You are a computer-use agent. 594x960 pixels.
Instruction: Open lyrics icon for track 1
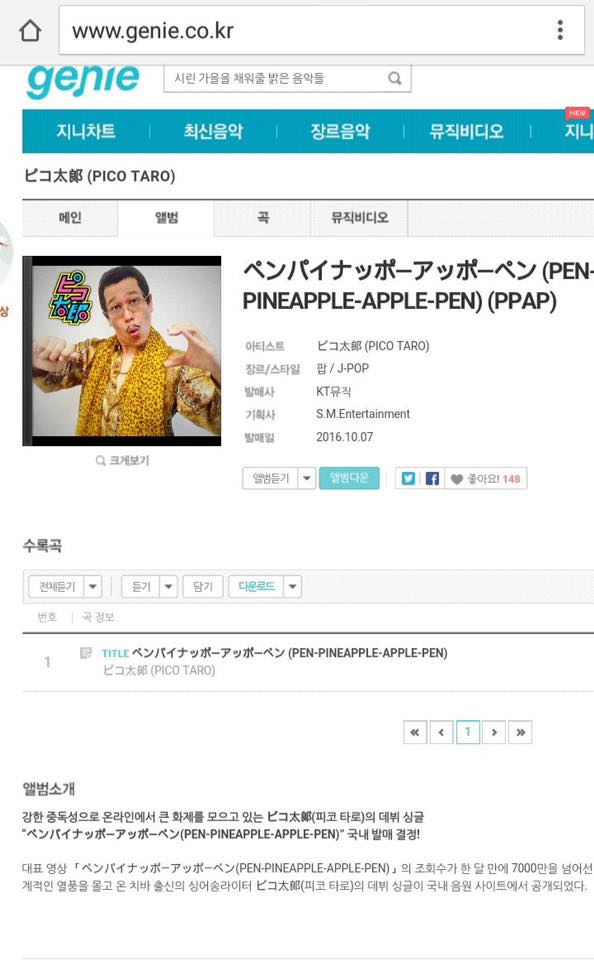[86, 653]
